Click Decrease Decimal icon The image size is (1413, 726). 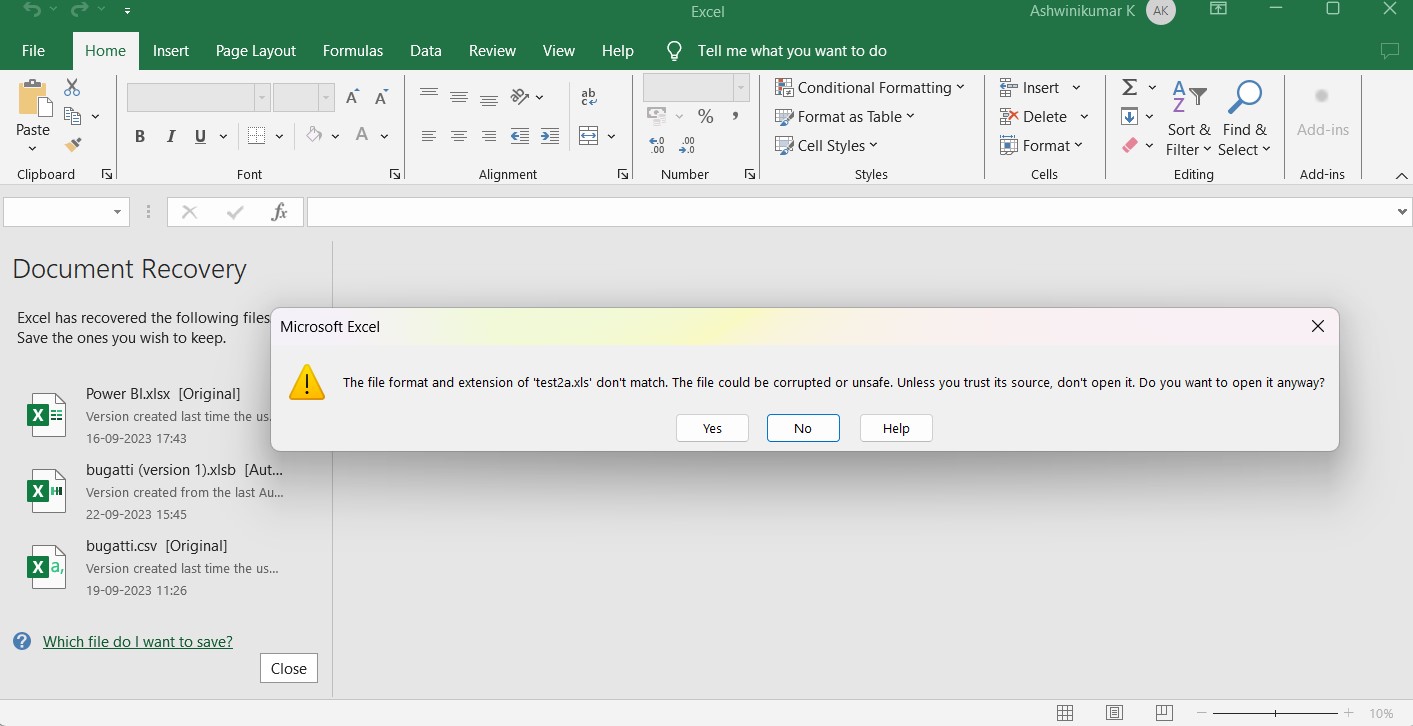click(687, 146)
